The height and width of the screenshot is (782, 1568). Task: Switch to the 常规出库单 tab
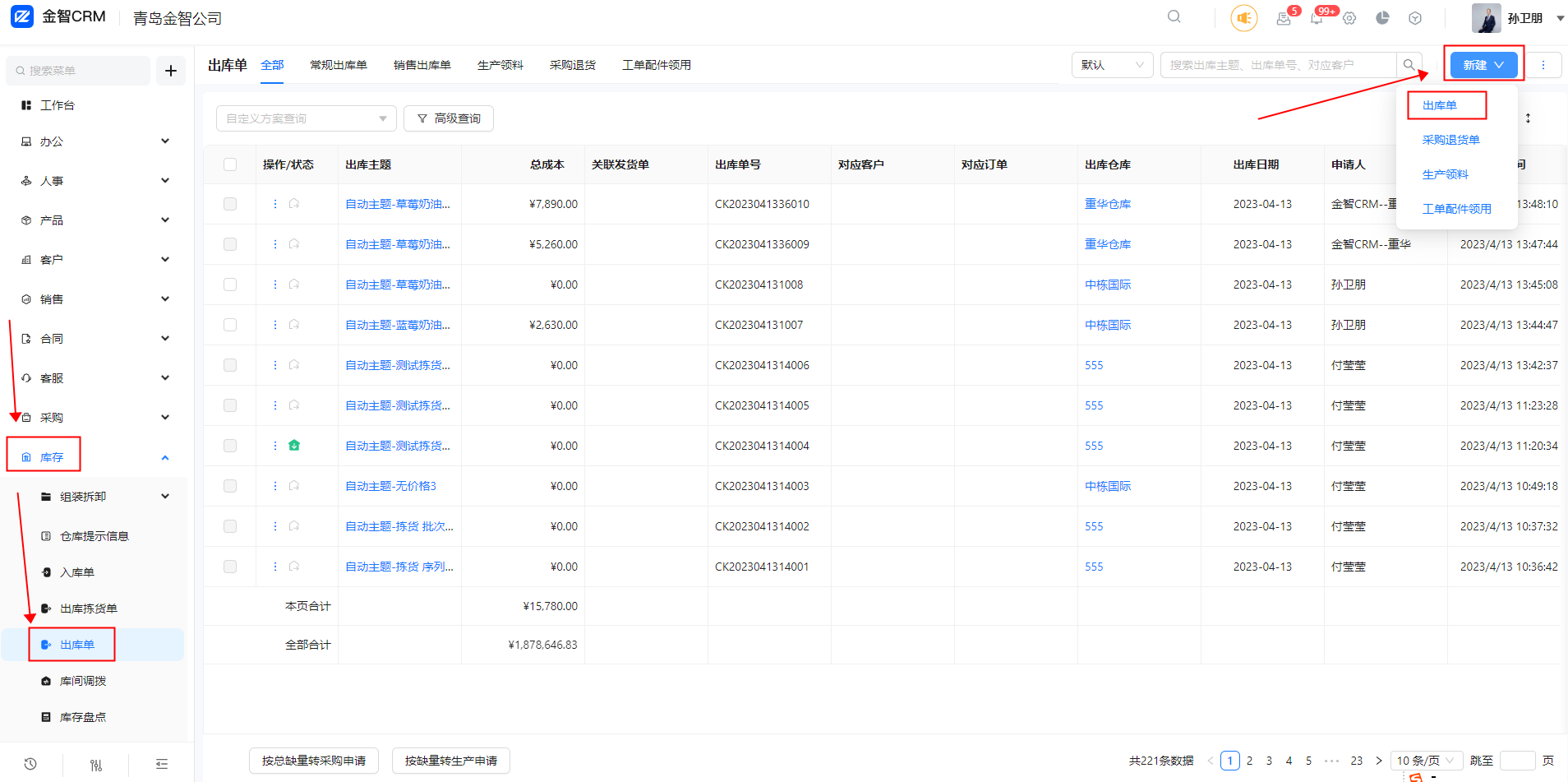(x=339, y=65)
